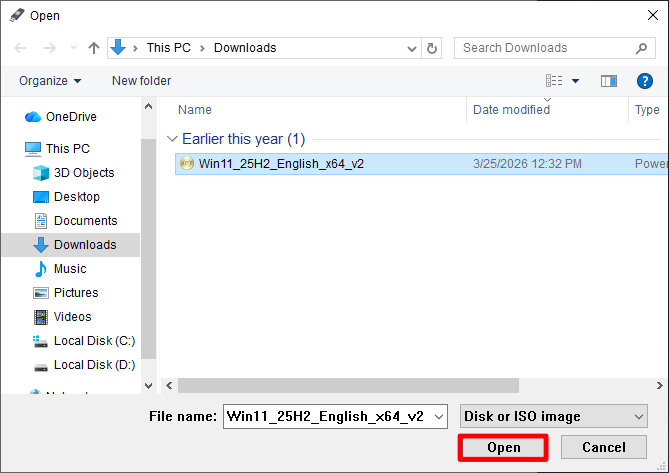
Task: Click the This PC monitor icon
Action: pos(33,149)
